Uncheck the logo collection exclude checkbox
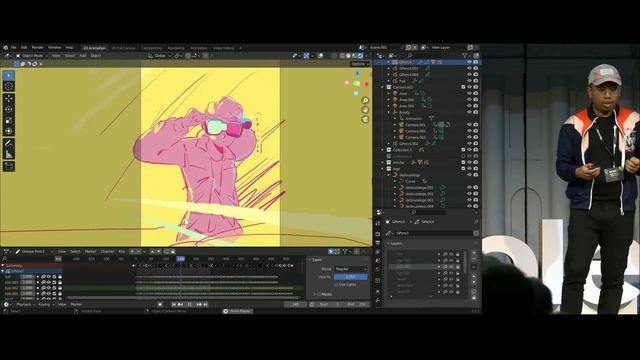This screenshot has width=640, height=360. click(463, 169)
